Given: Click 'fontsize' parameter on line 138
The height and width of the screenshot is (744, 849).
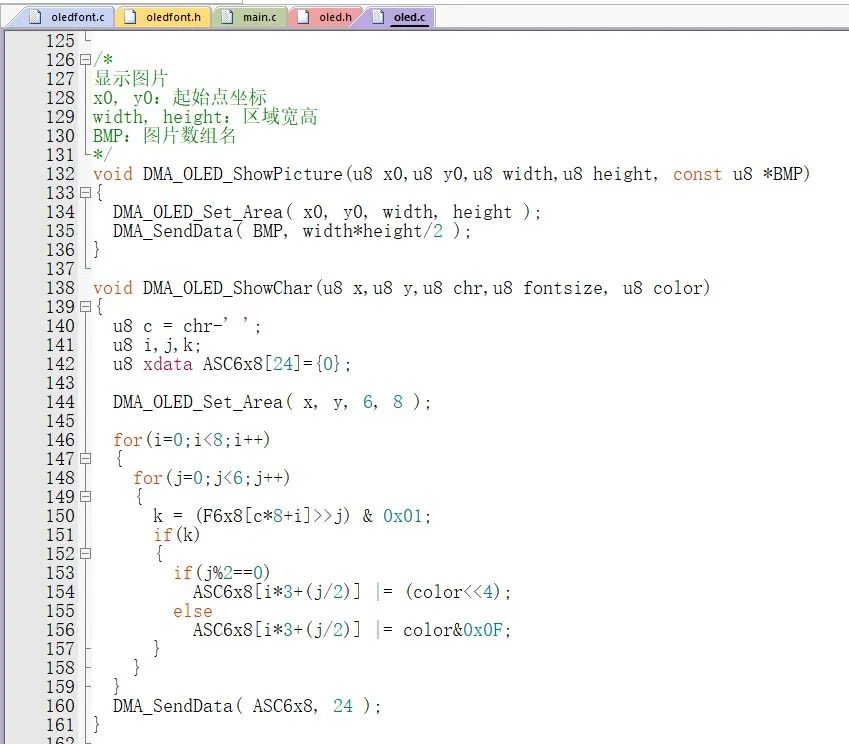Looking at the screenshot, I should (x=563, y=288).
